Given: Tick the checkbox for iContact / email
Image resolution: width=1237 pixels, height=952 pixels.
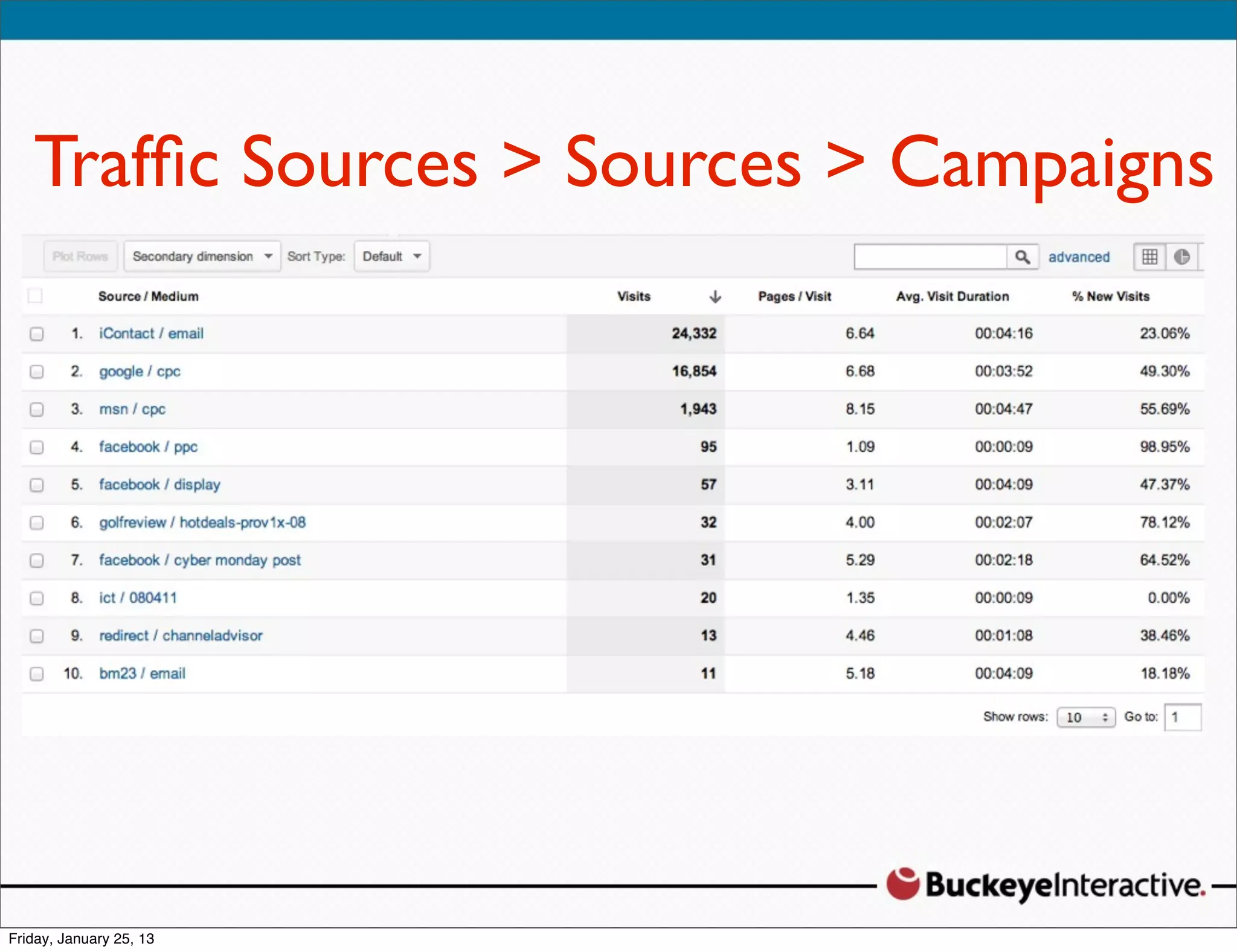Looking at the screenshot, I should (x=37, y=333).
